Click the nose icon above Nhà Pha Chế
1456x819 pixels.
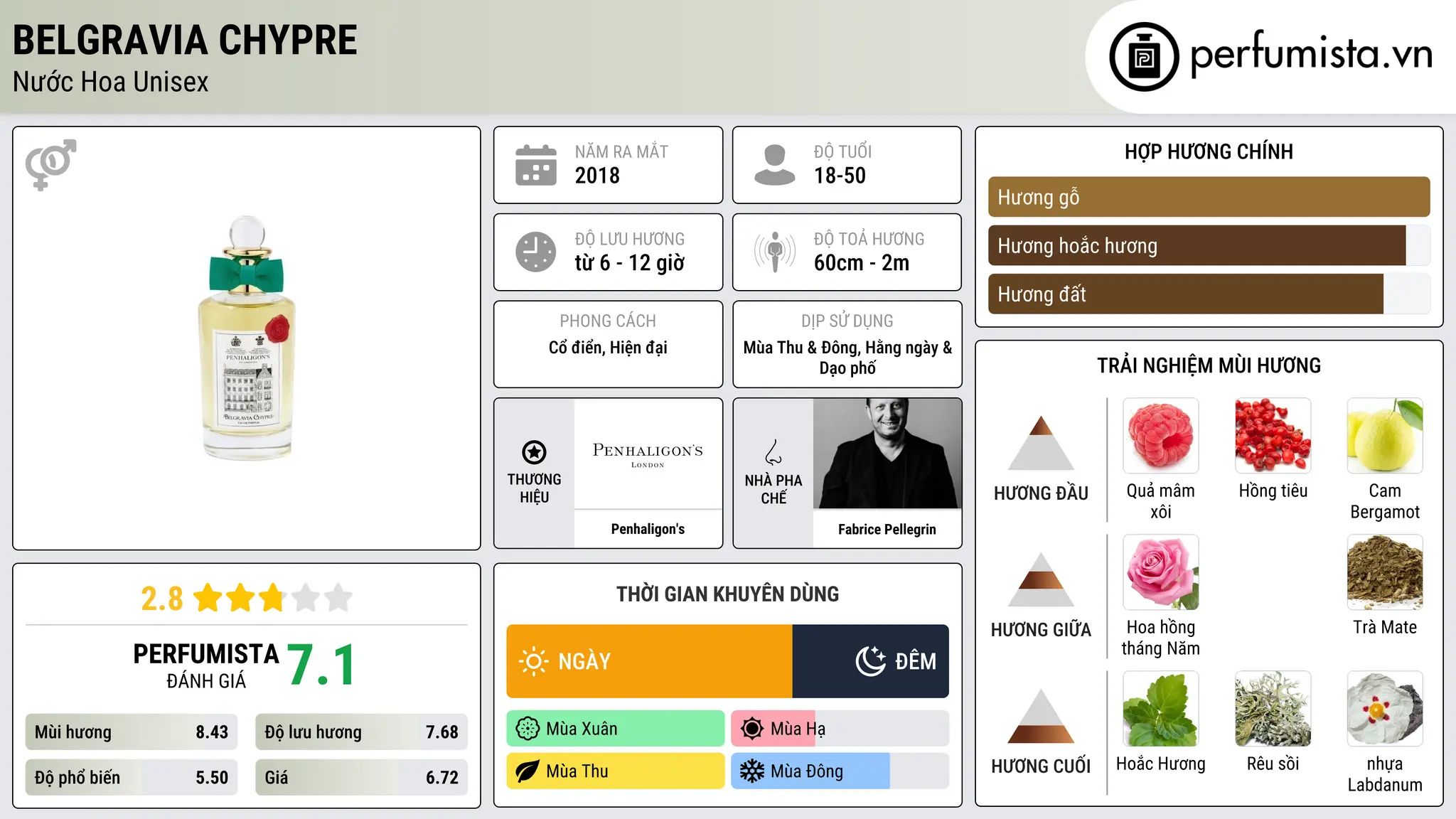(773, 452)
